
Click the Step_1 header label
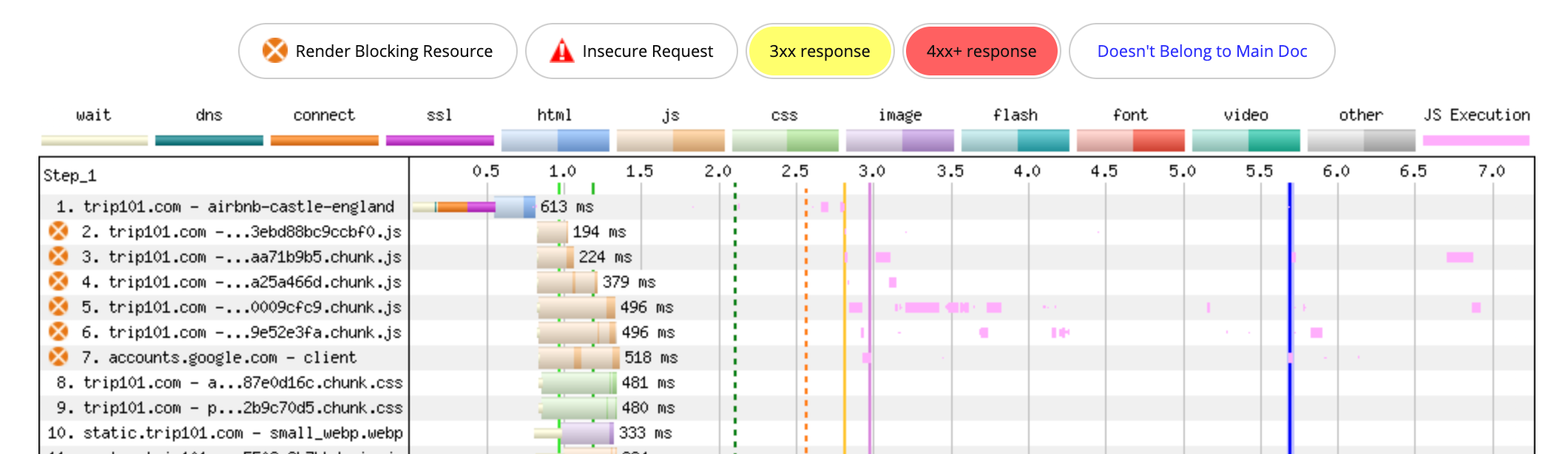pyautogui.click(x=70, y=175)
